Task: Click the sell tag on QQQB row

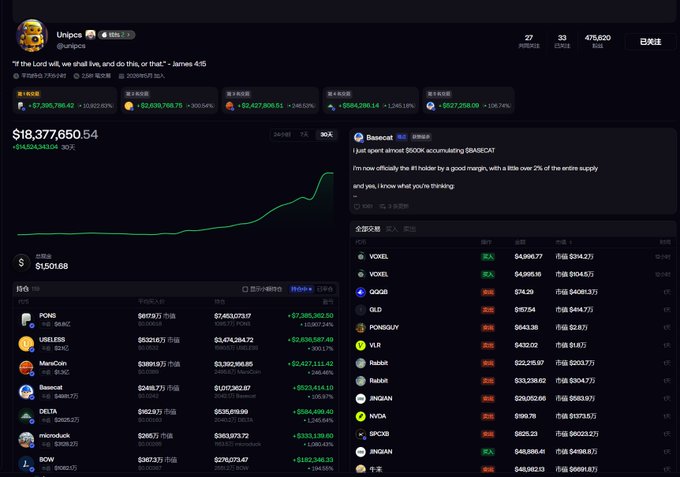Action: pos(488,292)
